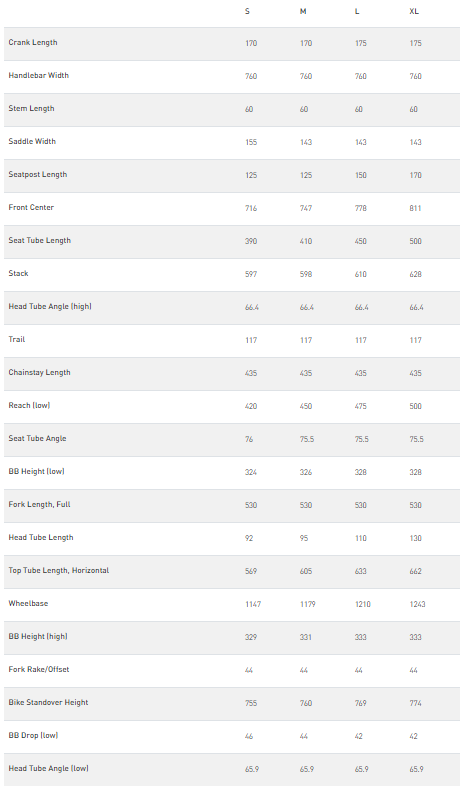Select the Fork Rake/Offset row label

click(39, 670)
